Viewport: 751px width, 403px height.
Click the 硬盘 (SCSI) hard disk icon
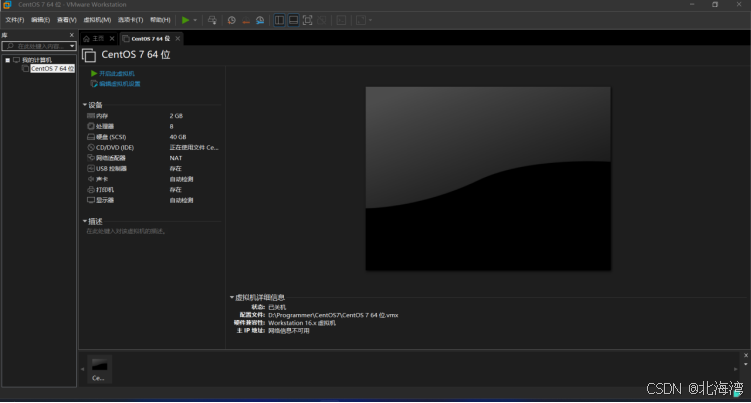pyautogui.click(x=91, y=137)
